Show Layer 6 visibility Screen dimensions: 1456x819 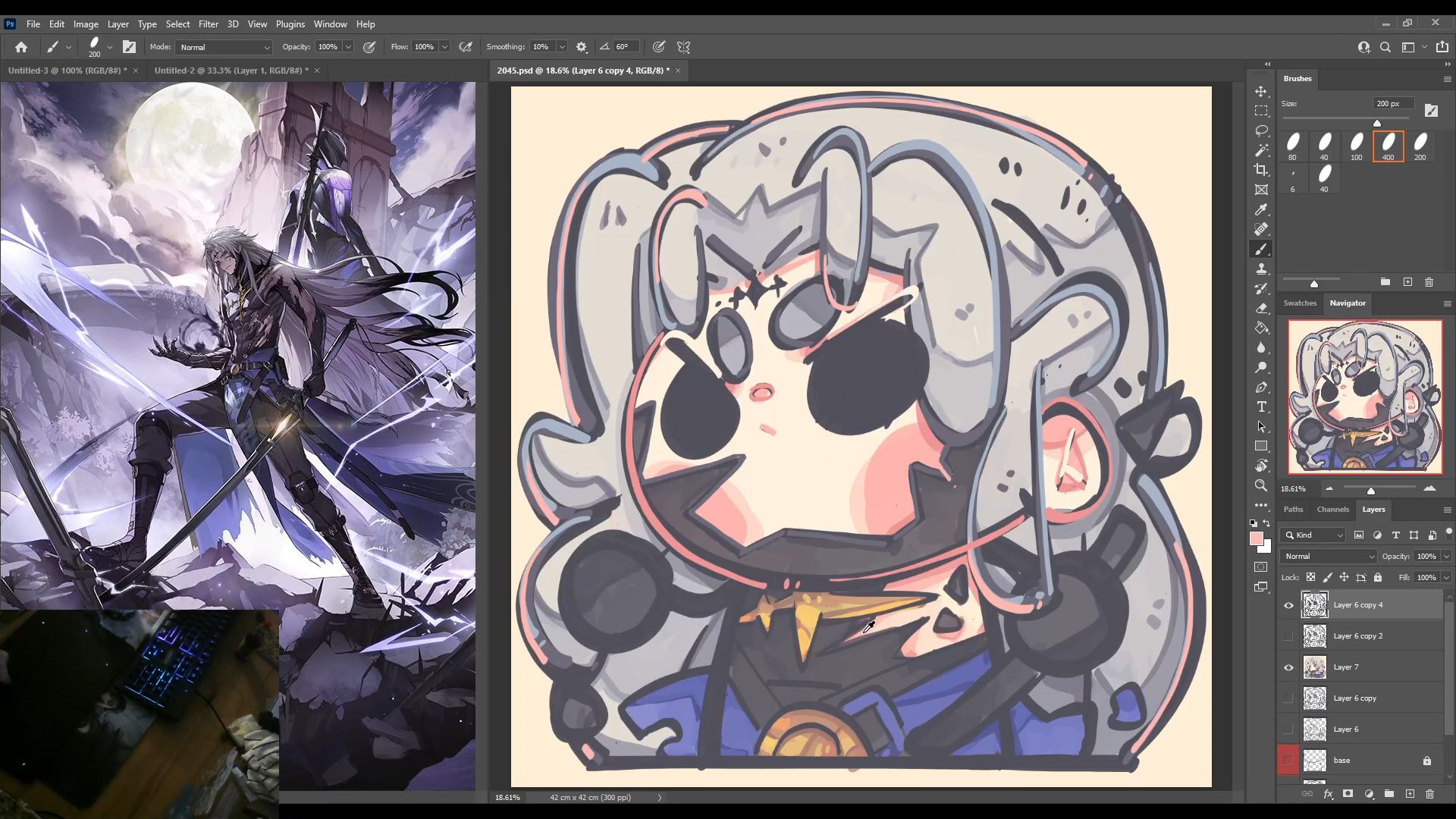pos(1288,730)
